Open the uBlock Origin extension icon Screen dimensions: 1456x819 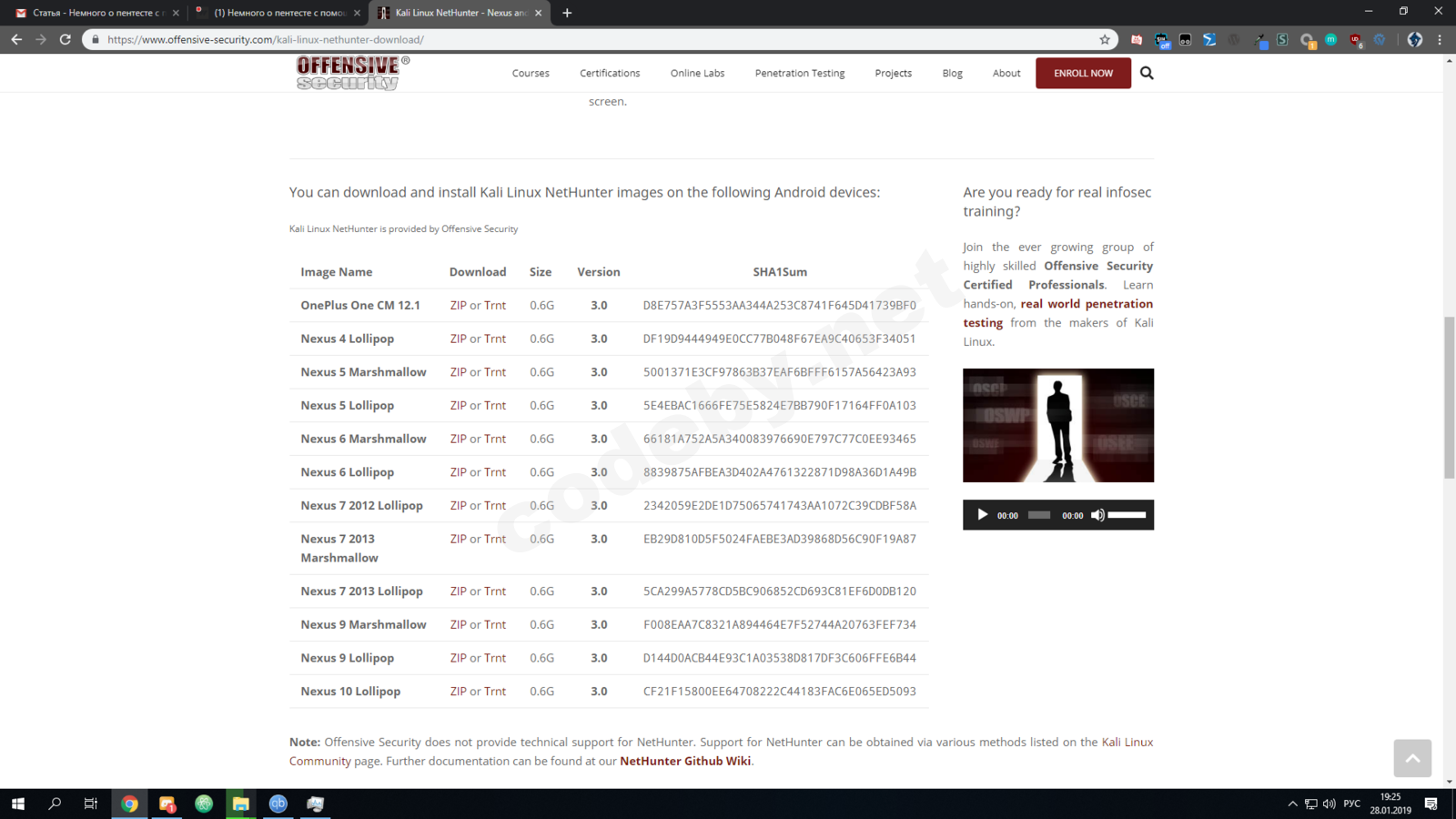tap(1356, 39)
